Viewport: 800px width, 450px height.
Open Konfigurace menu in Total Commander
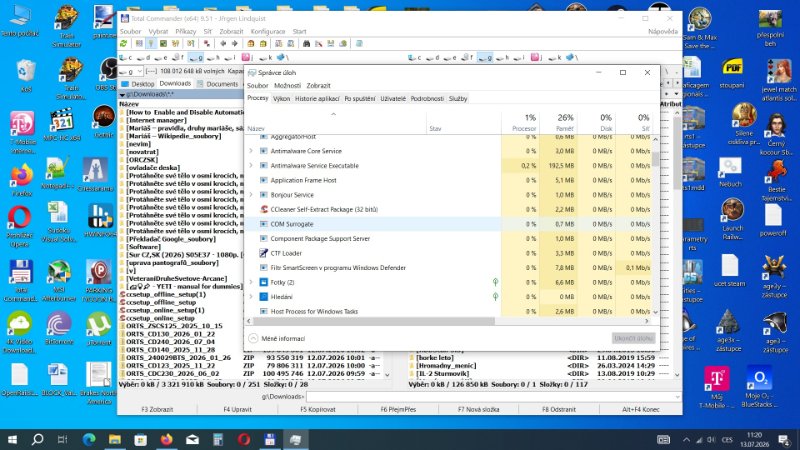click(x=268, y=32)
